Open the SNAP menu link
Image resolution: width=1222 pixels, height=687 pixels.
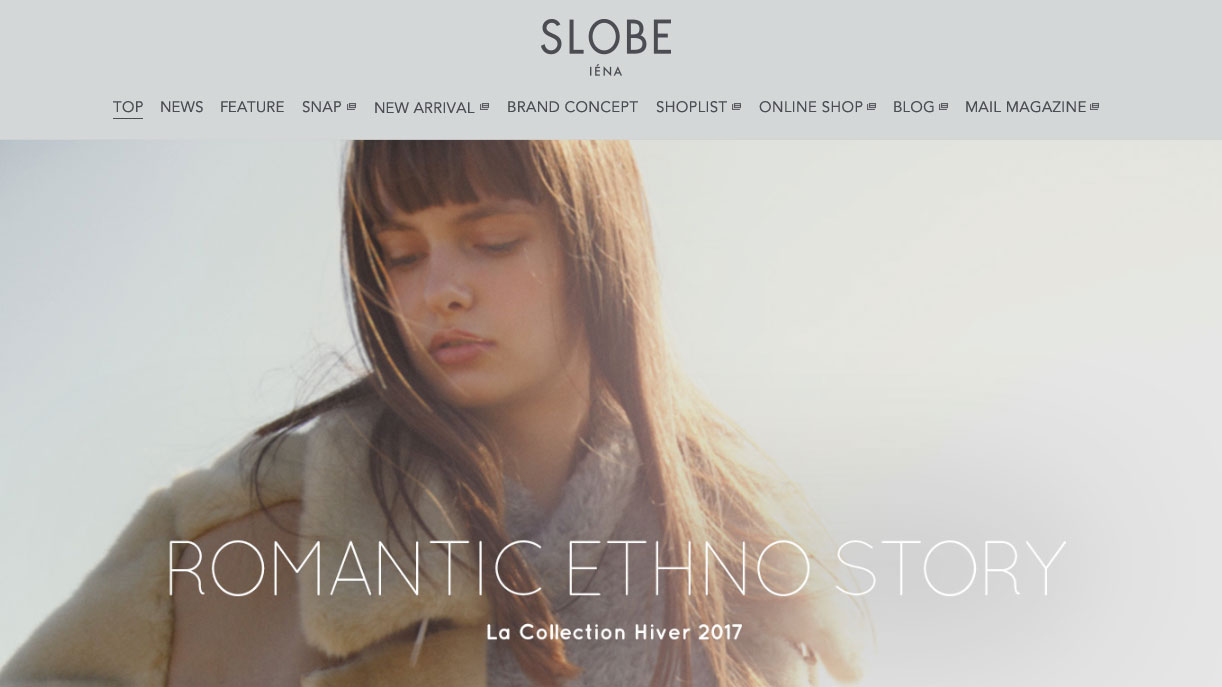coord(322,107)
